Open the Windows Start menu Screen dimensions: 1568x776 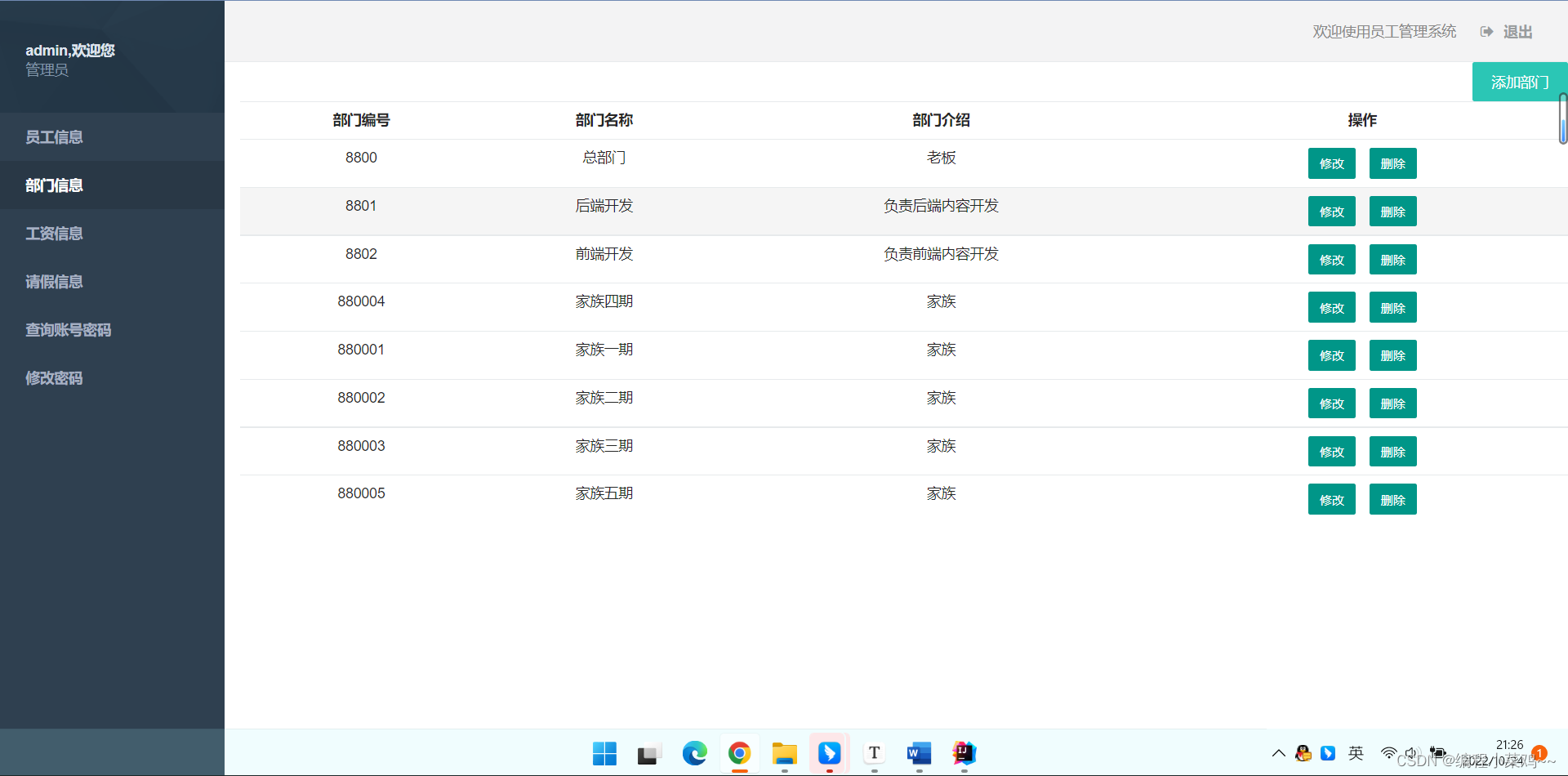[604, 753]
